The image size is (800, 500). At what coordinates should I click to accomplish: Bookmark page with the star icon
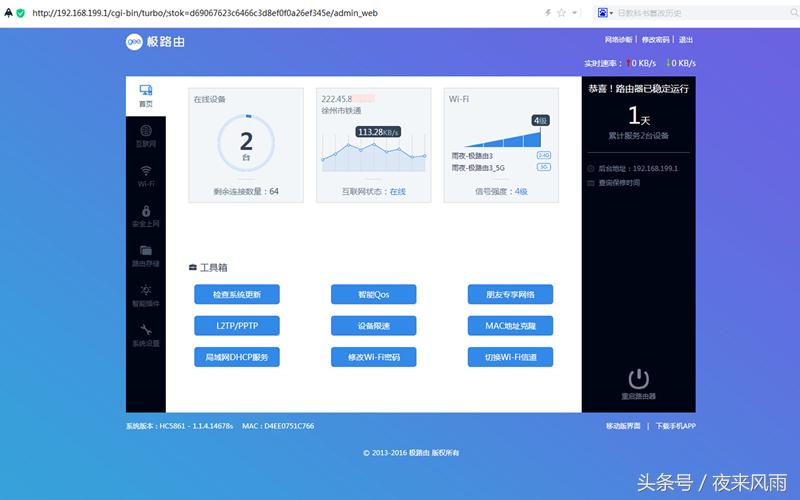(562, 13)
